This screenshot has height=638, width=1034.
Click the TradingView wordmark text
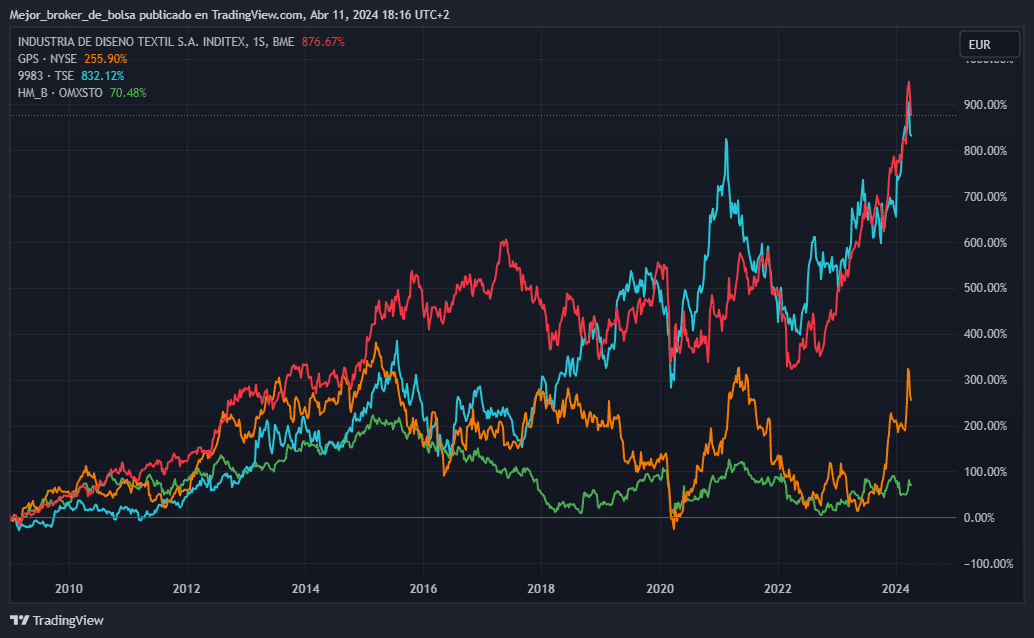[68, 620]
